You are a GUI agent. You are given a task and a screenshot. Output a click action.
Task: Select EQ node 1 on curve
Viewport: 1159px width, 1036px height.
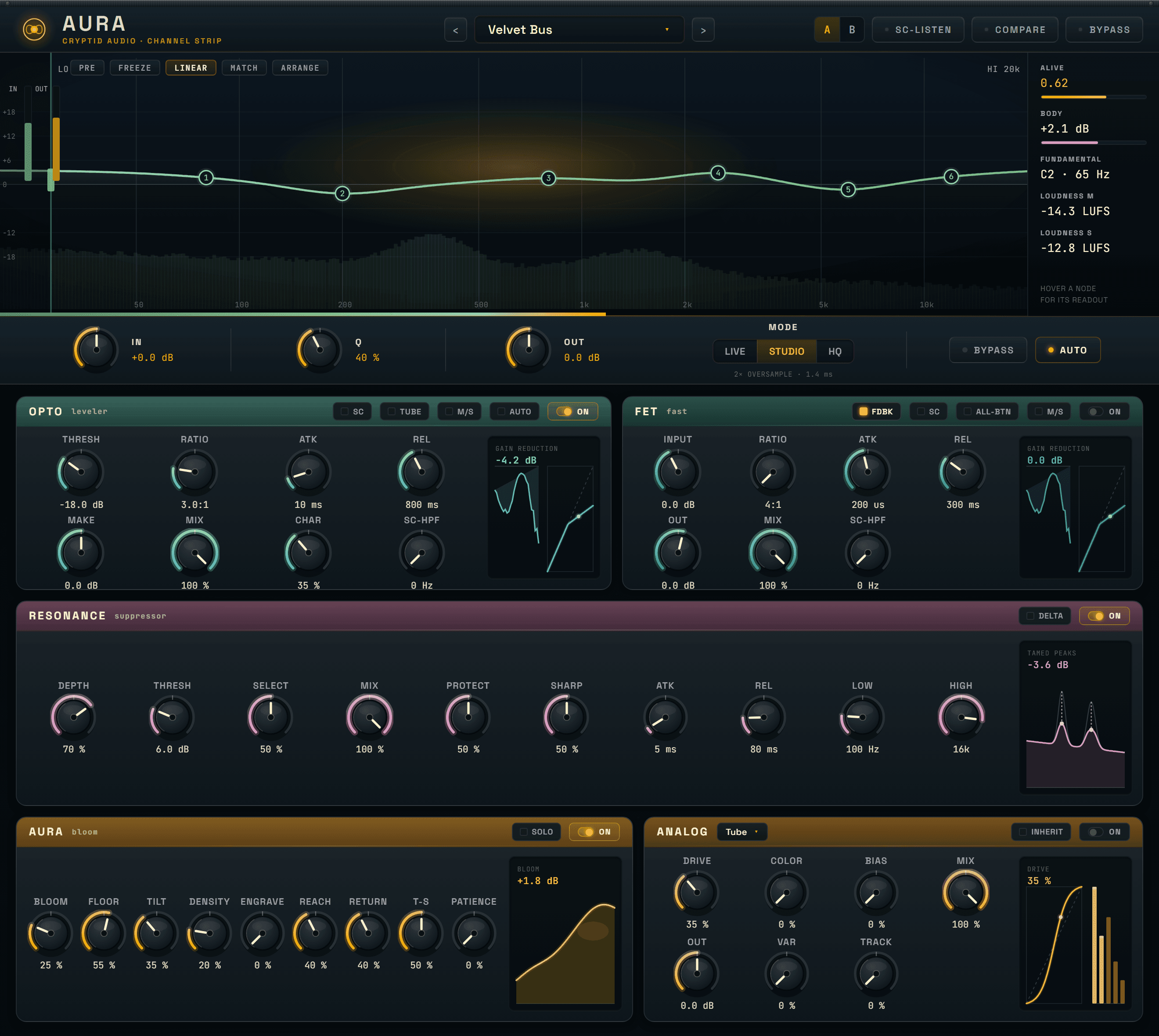coord(206,178)
